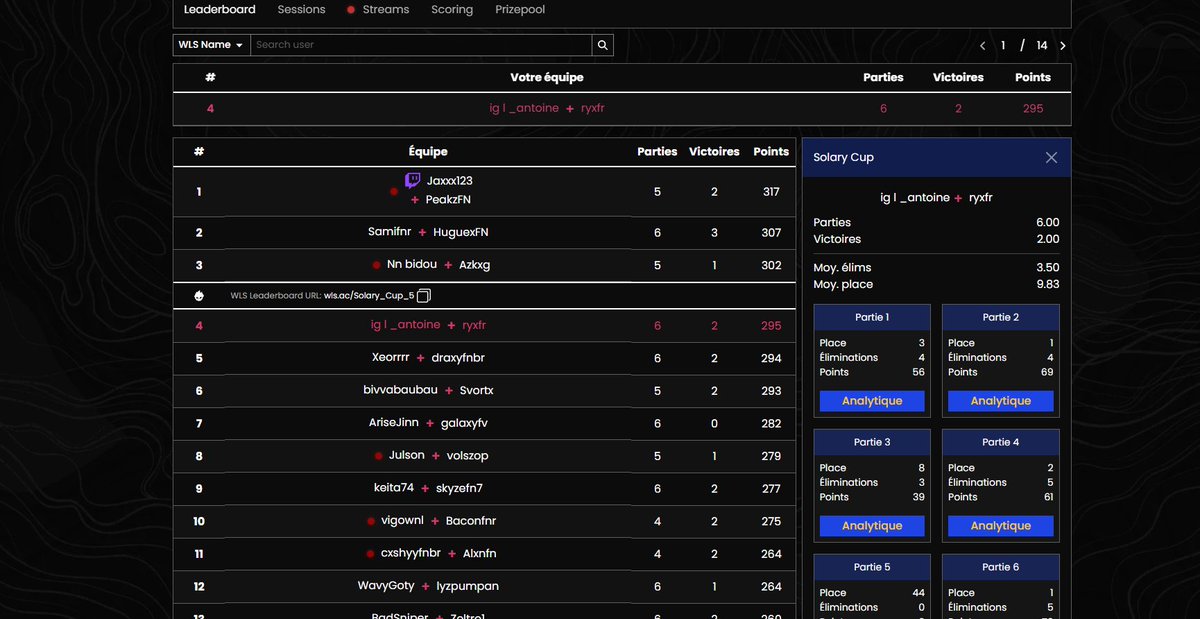Click the page number 1 field

(x=1003, y=46)
